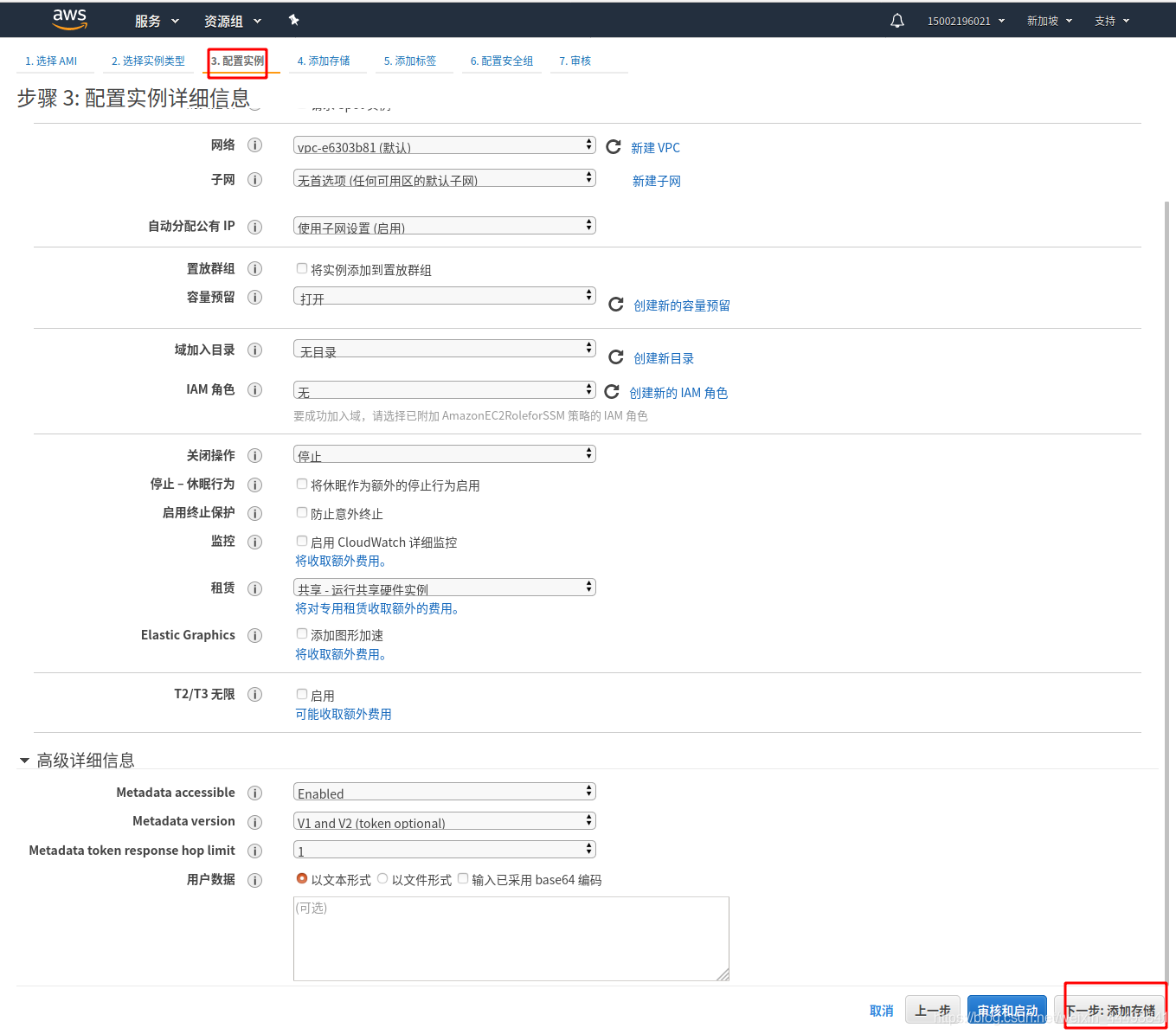Open the 容量预留 dropdown
This screenshot has height=1034, width=1176.
coord(445,296)
